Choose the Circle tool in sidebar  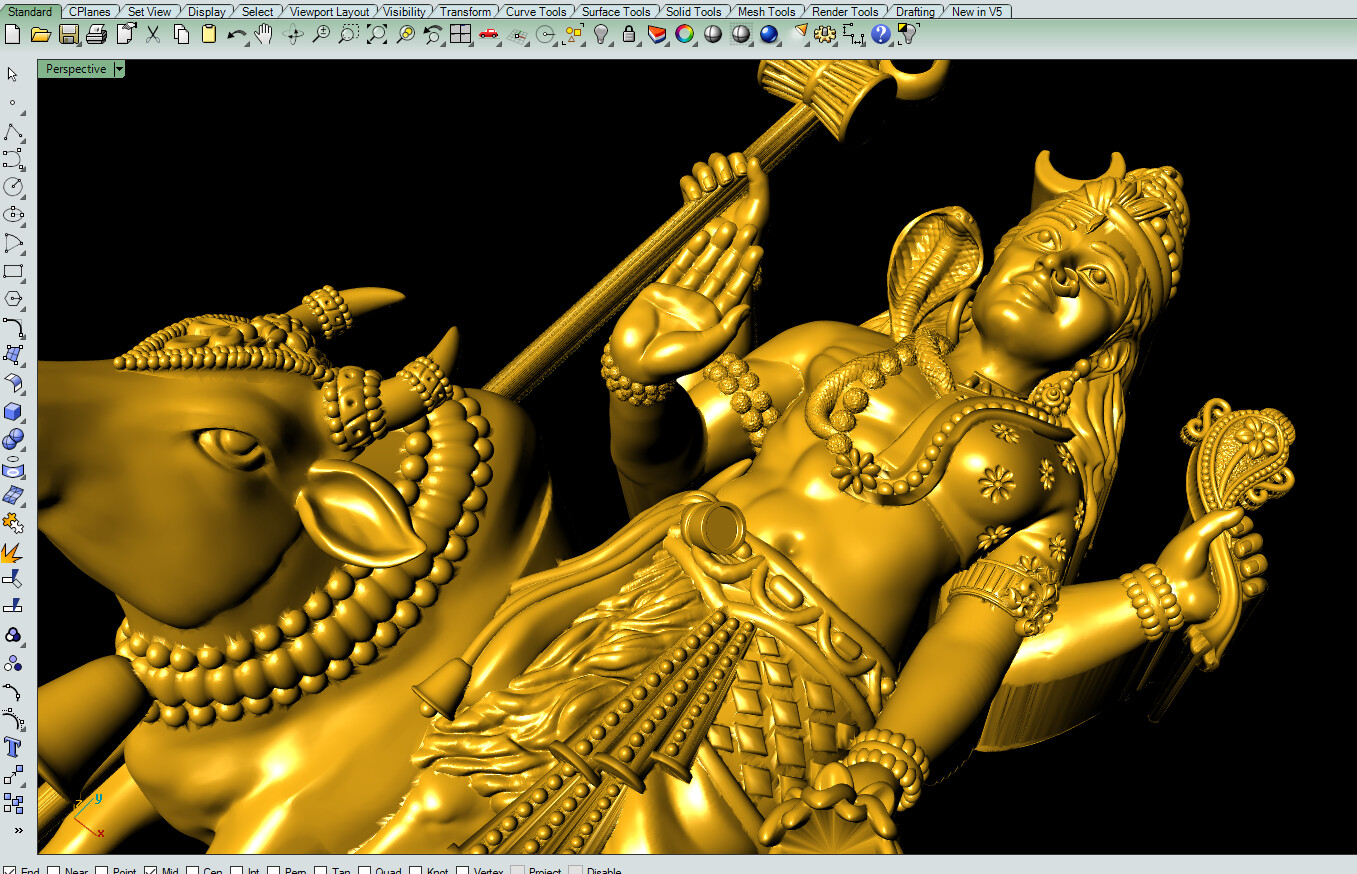[13, 187]
